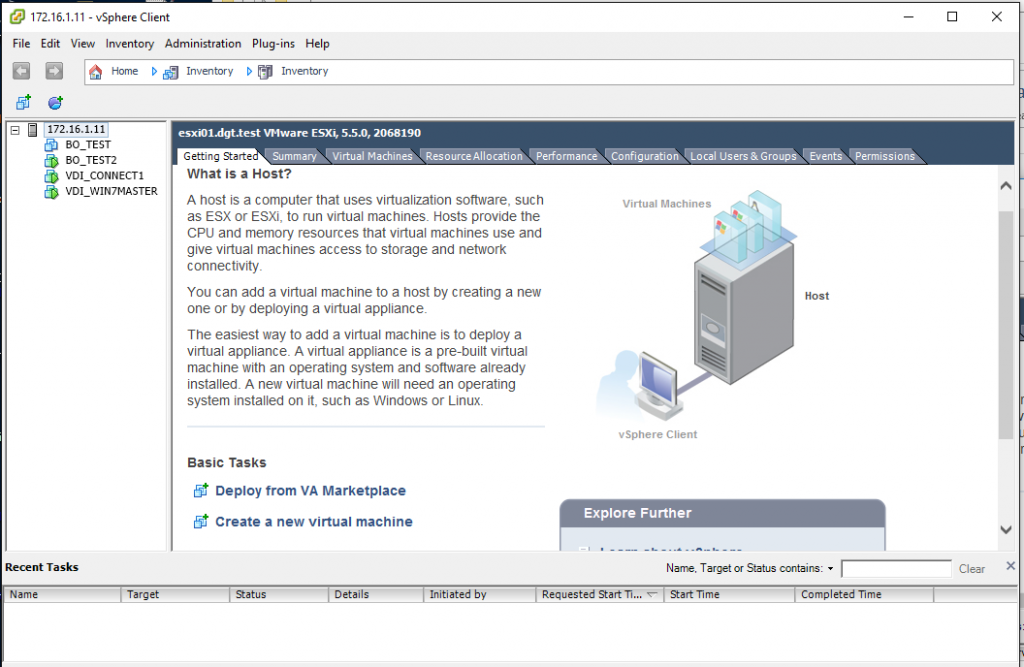
Task: Click the BO_TEST2 virtual machine icon
Action: 51,160
